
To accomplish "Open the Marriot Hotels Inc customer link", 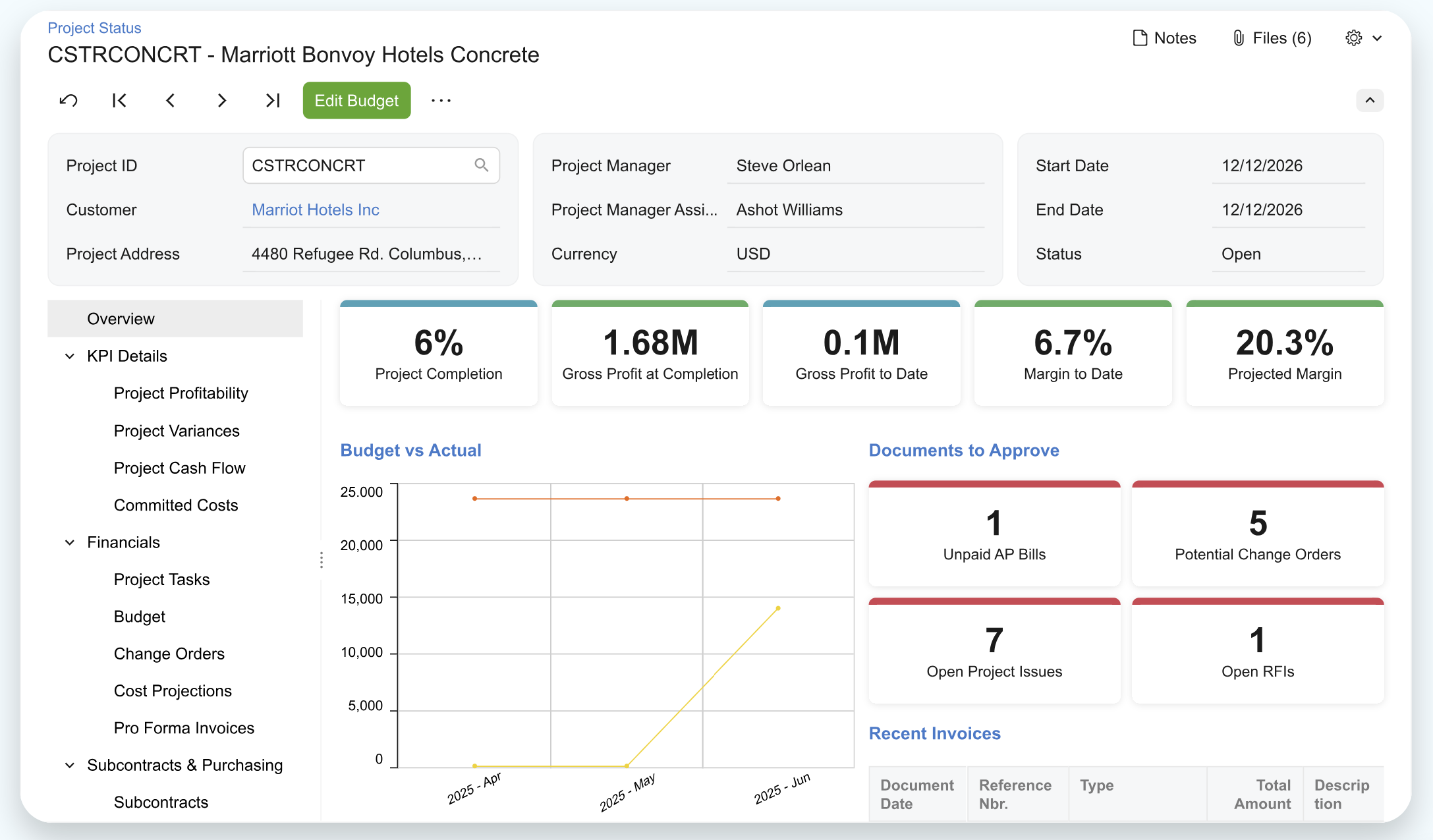I will 315,210.
